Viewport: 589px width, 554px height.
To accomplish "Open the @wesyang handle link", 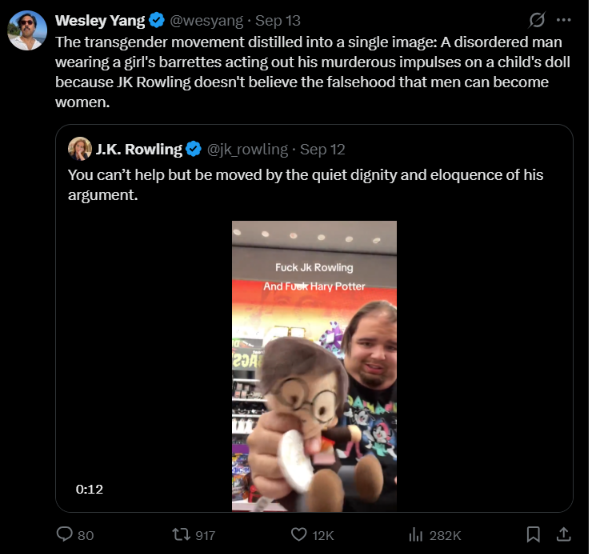I will click(207, 21).
